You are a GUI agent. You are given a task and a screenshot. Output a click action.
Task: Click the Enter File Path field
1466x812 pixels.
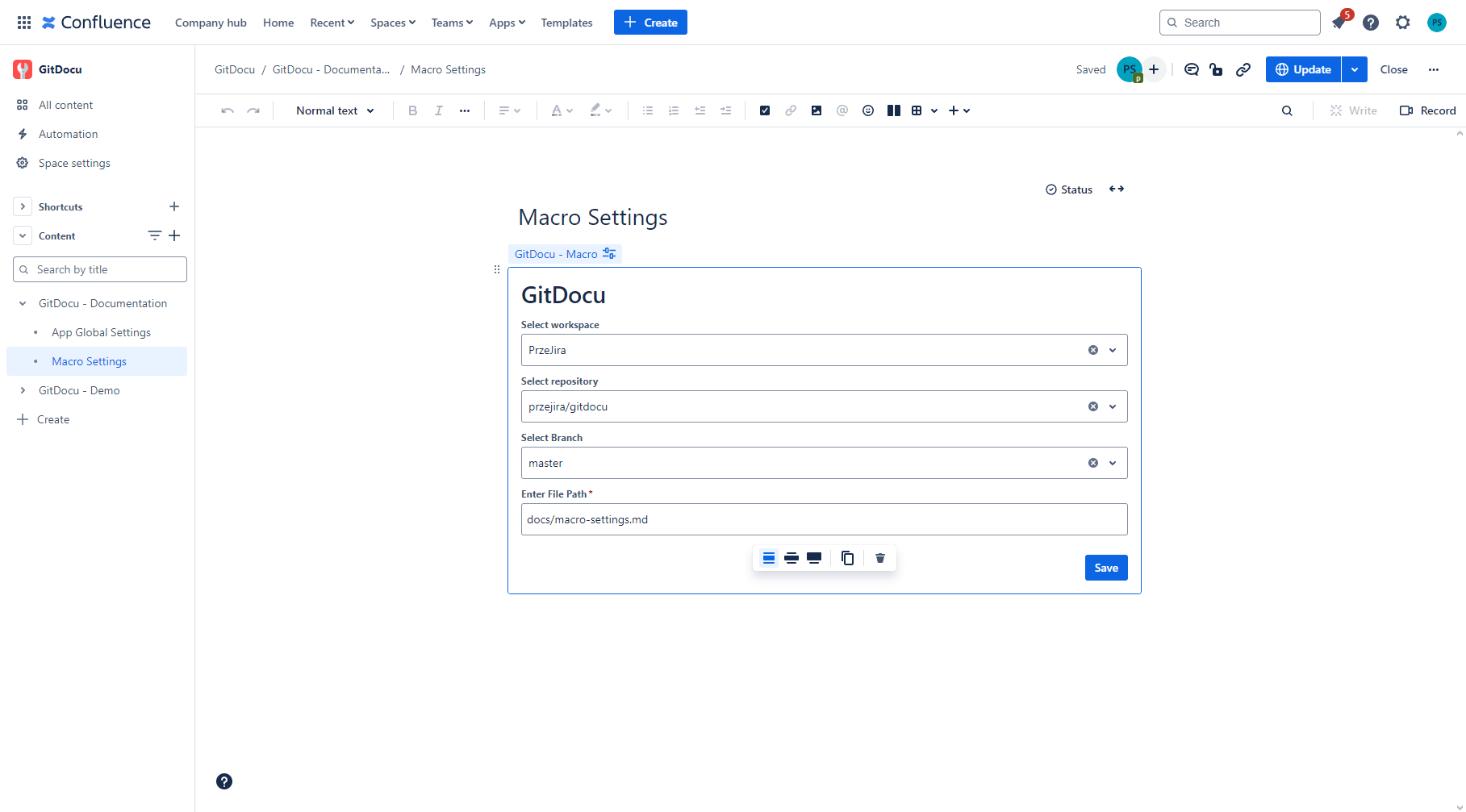click(825, 519)
